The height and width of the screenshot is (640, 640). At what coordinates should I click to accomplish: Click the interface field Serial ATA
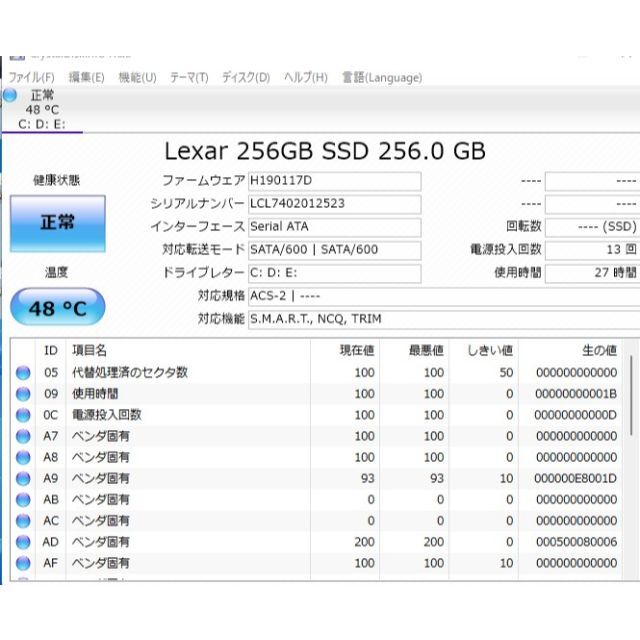335,227
